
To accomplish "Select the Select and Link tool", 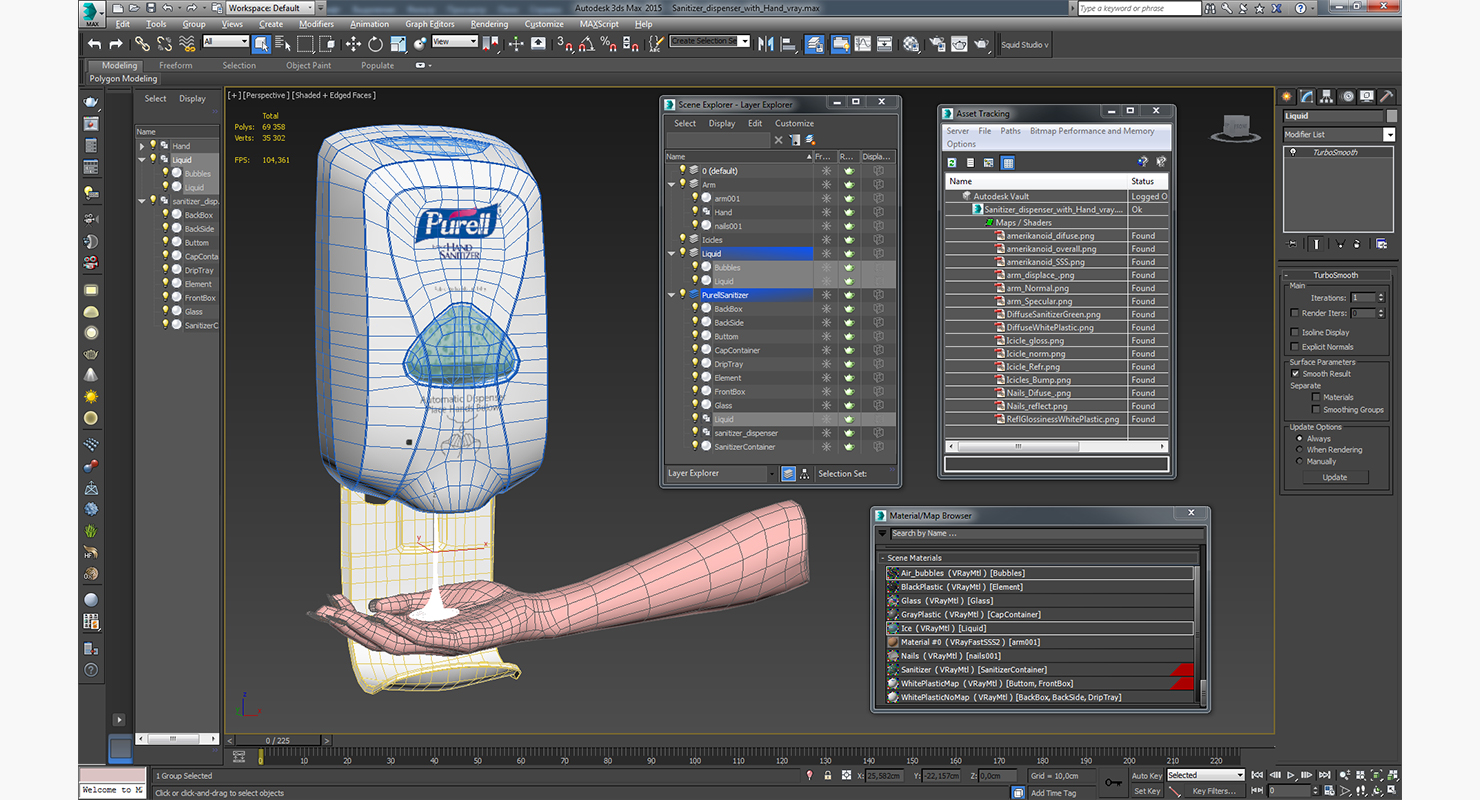I will (x=143, y=44).
